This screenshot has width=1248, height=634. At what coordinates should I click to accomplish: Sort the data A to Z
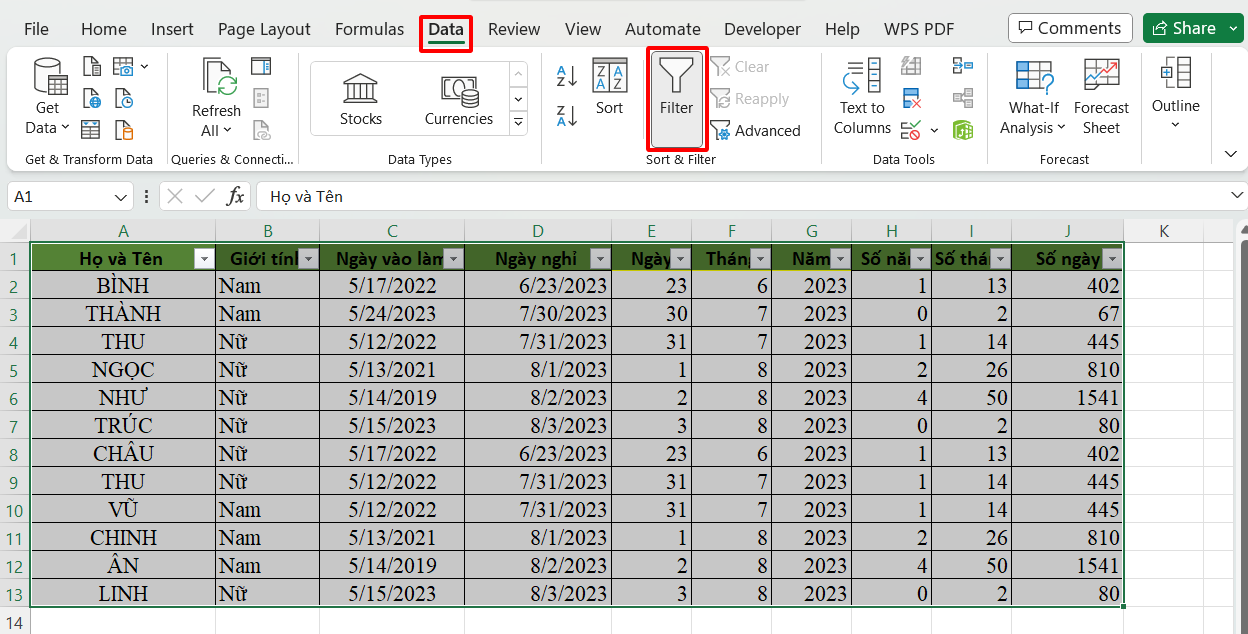click(565, 76)
